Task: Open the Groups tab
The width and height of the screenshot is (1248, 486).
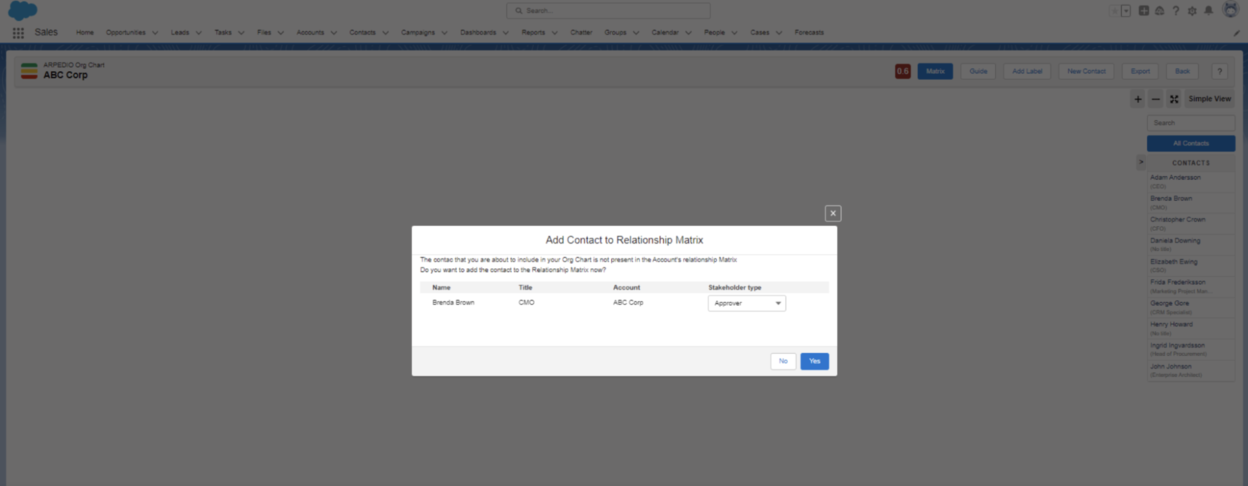Action: 615,32
